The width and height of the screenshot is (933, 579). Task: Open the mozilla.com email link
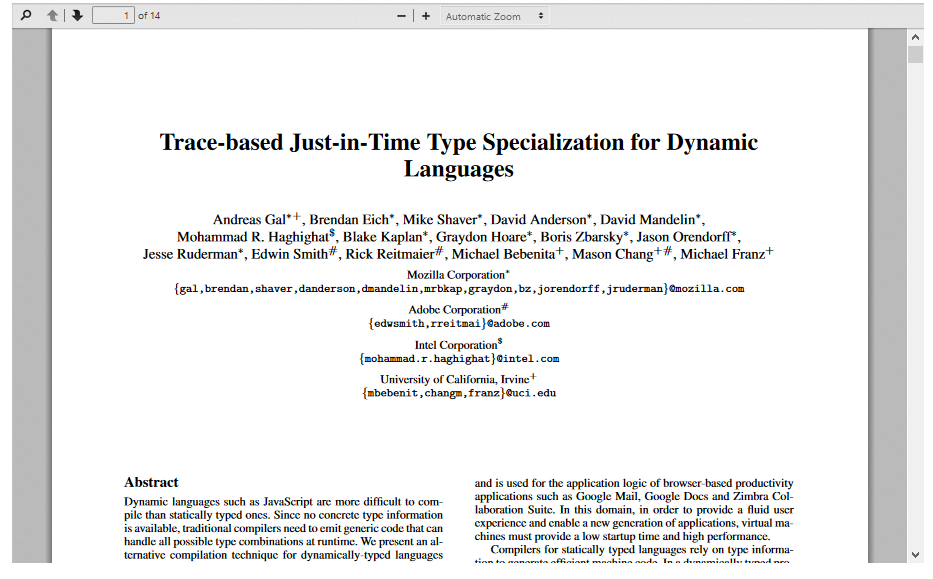(706, 289)
